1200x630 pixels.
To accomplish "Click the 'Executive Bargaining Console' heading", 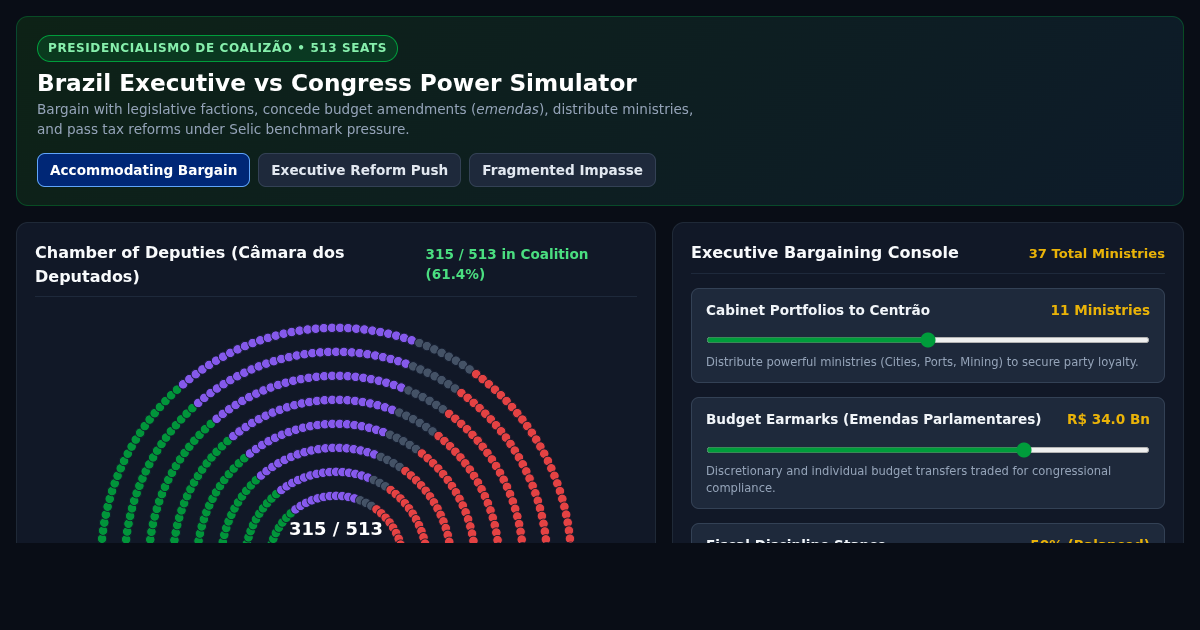I will [x=825, y=253].
